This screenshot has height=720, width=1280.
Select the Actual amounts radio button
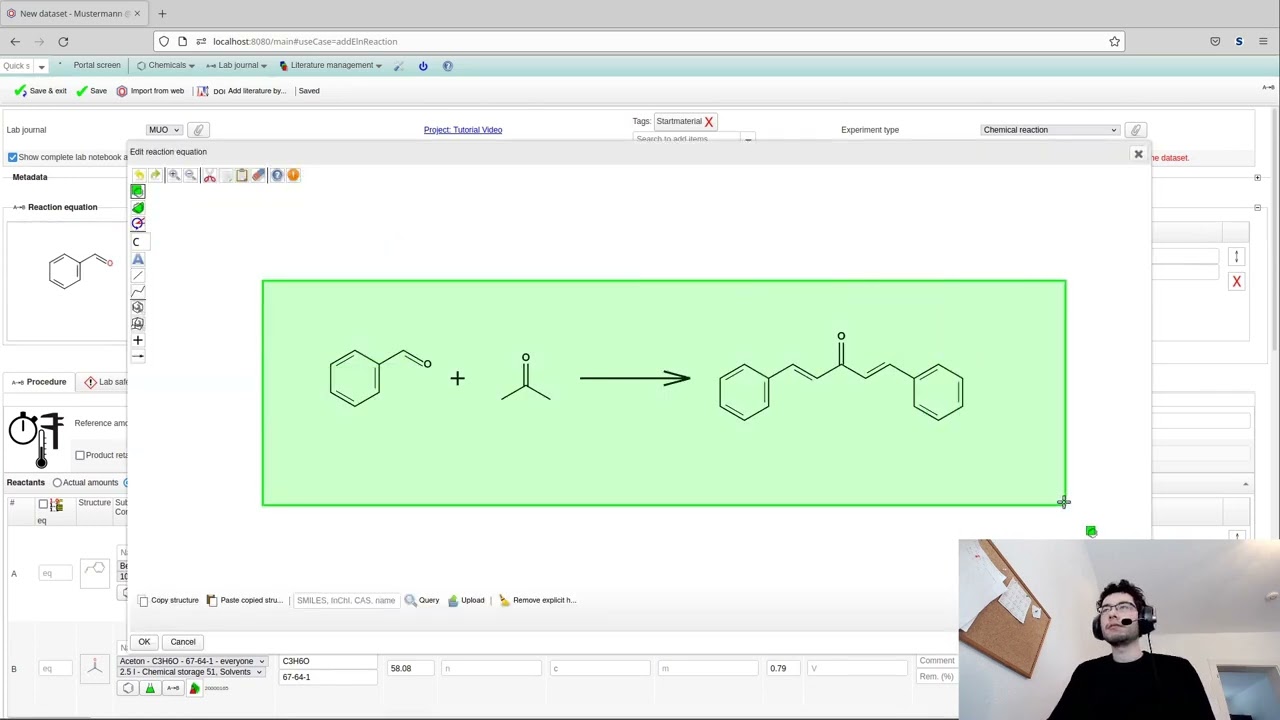click(57, 482)
